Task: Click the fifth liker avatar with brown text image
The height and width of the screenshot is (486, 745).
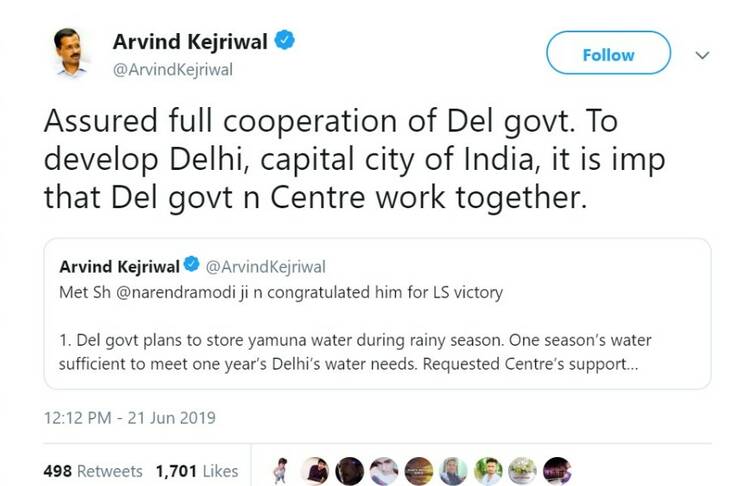Action: 419,470
